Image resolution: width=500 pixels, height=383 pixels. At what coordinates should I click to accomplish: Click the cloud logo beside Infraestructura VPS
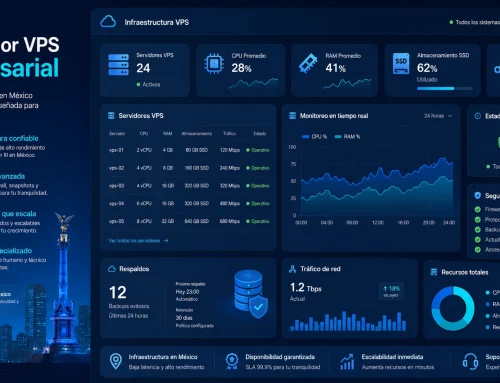[108, 22]
